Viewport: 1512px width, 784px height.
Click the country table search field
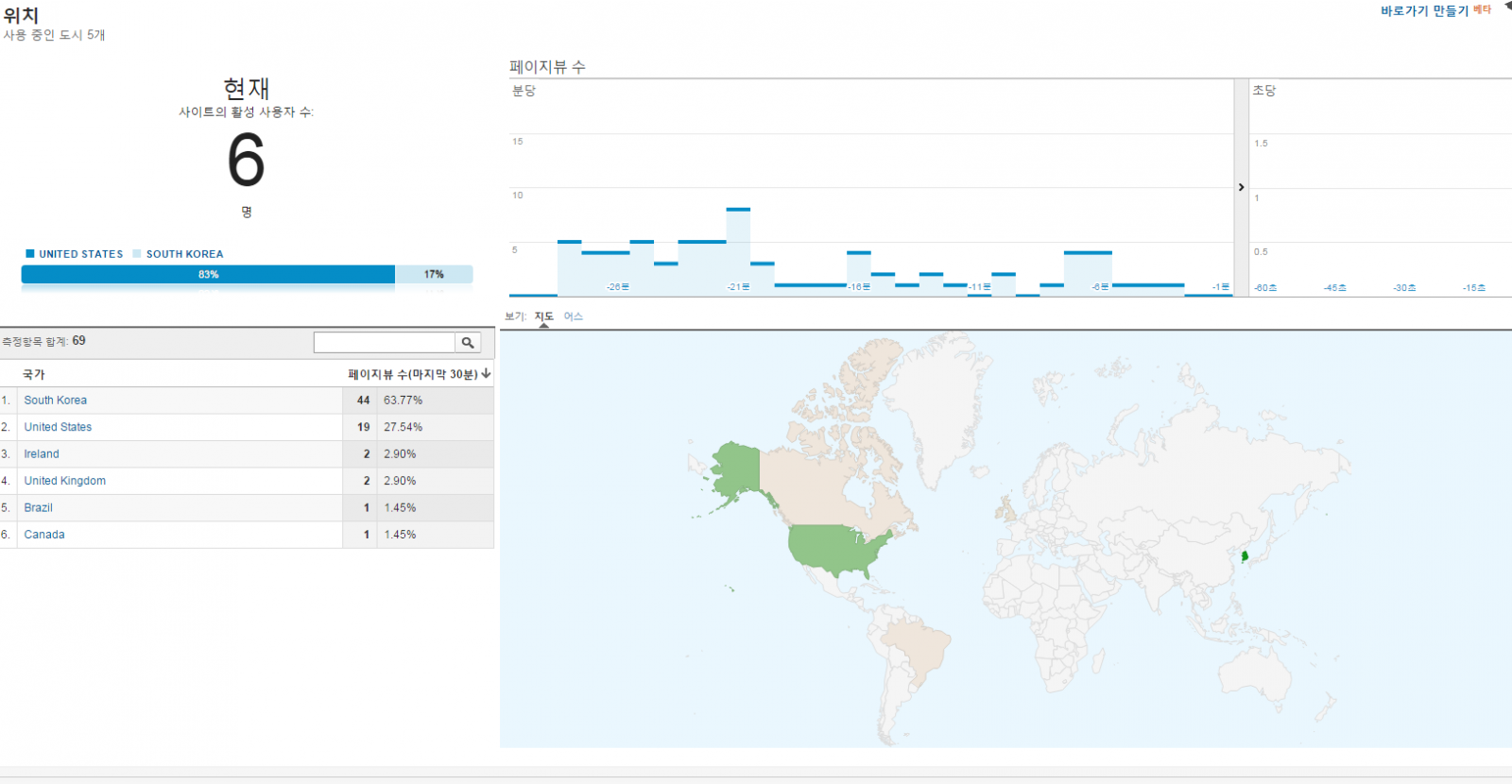[385, 343]
